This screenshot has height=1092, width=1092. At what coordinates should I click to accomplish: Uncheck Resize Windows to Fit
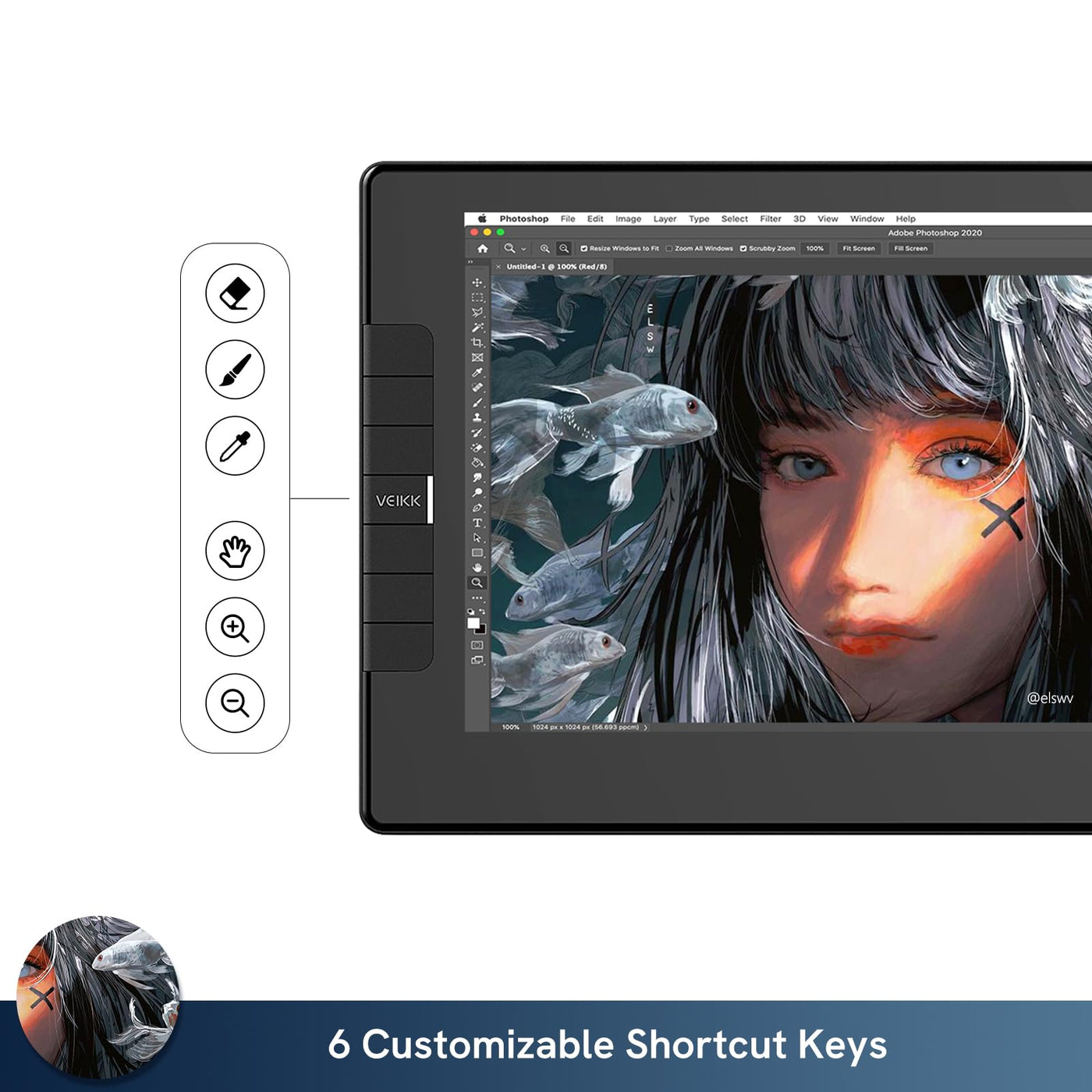583,249
